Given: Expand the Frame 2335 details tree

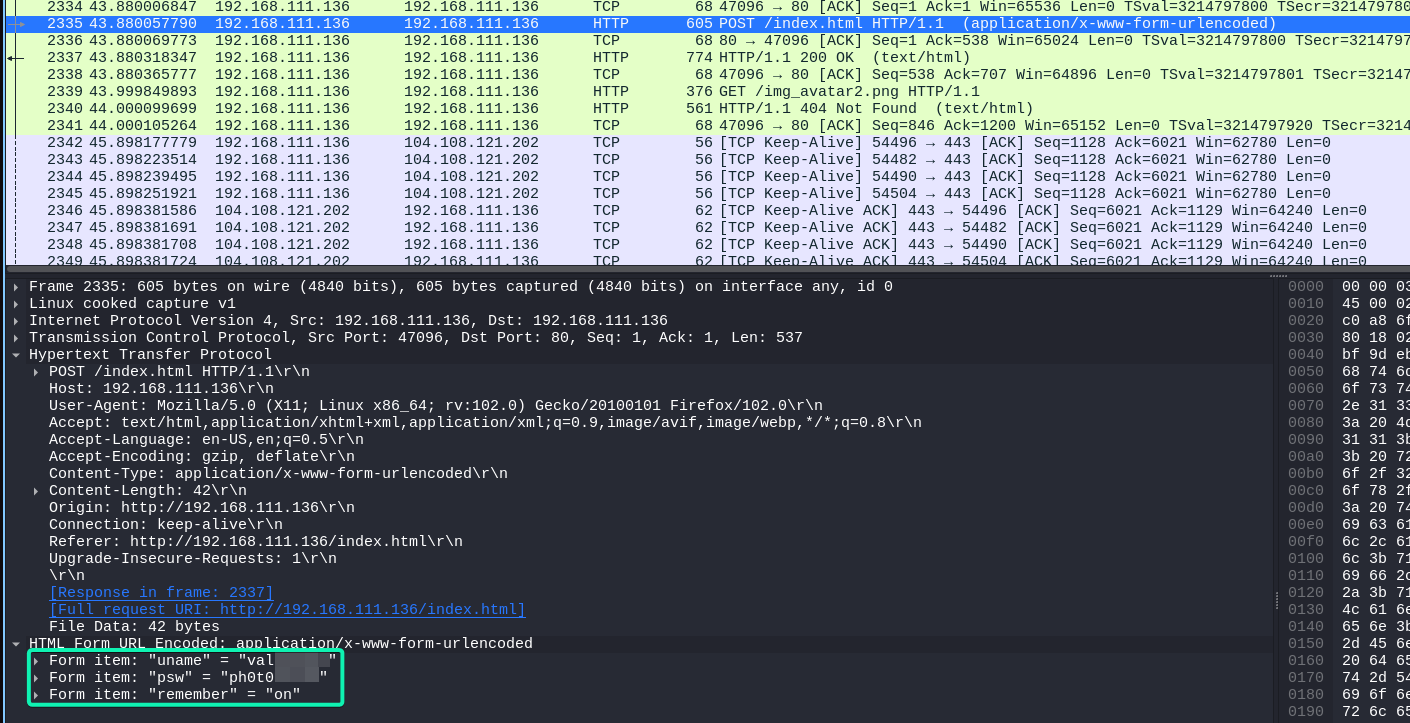Looking at the screenshot, I should 17,287.
